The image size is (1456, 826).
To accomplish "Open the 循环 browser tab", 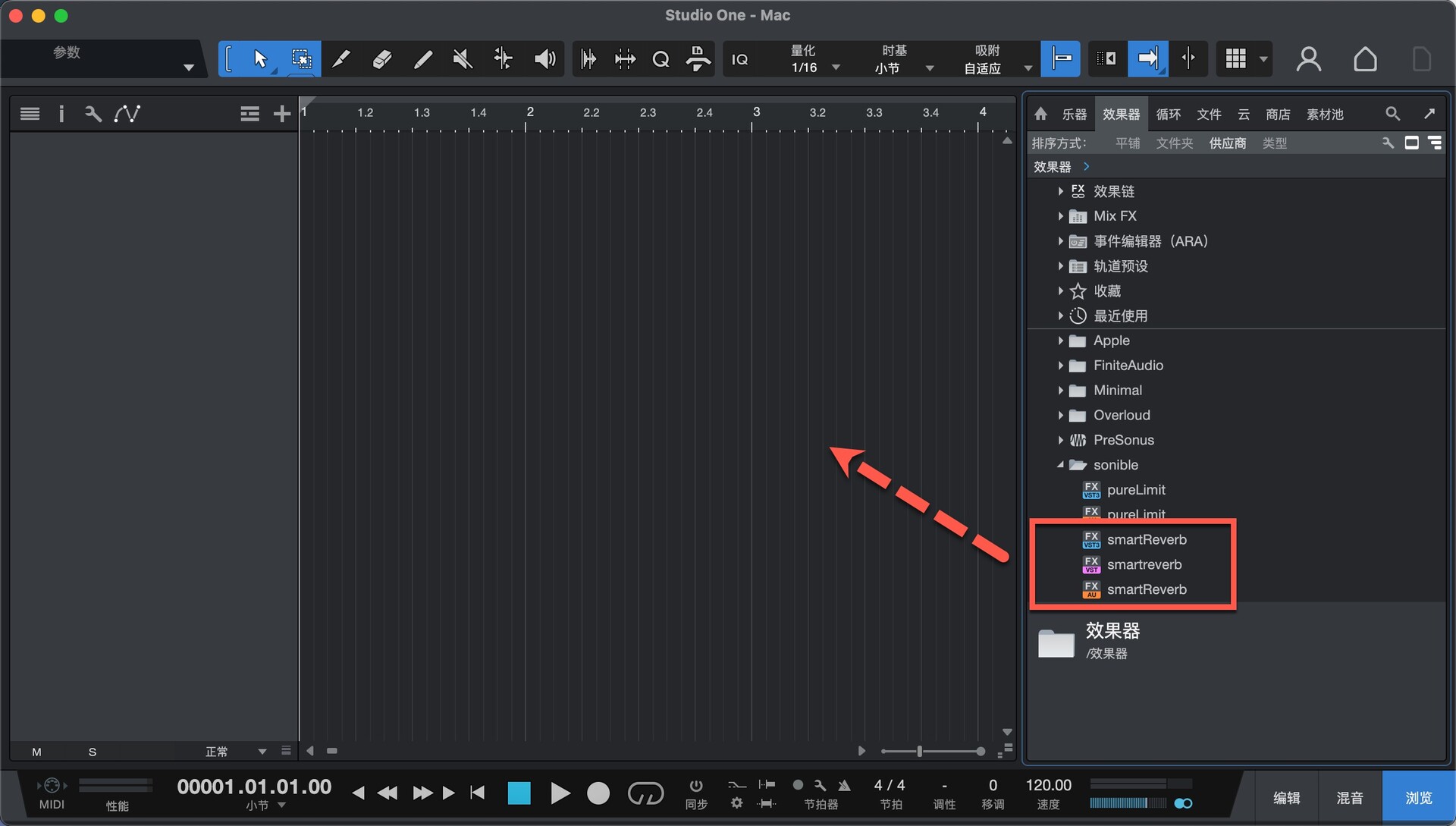I will tap(1168, 114).
